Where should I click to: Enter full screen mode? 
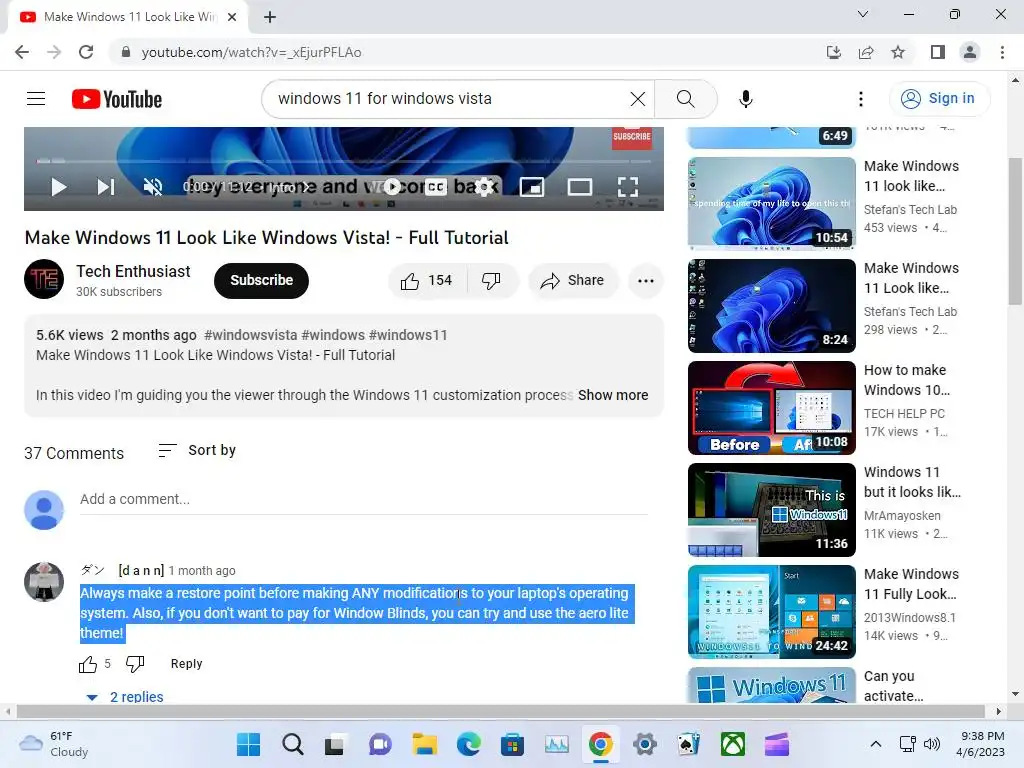click(x=628, y=187)
